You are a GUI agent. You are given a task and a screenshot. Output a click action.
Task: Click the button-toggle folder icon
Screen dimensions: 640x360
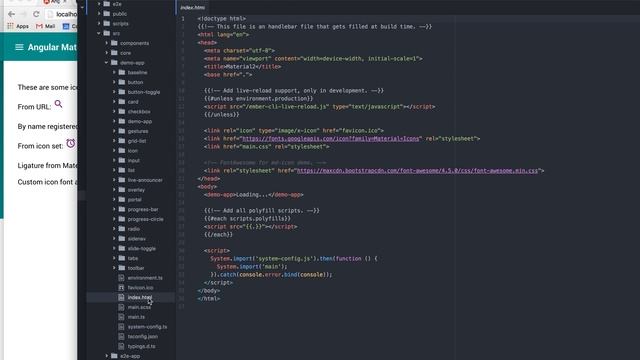pyautogui.click(x=122, y=92)
